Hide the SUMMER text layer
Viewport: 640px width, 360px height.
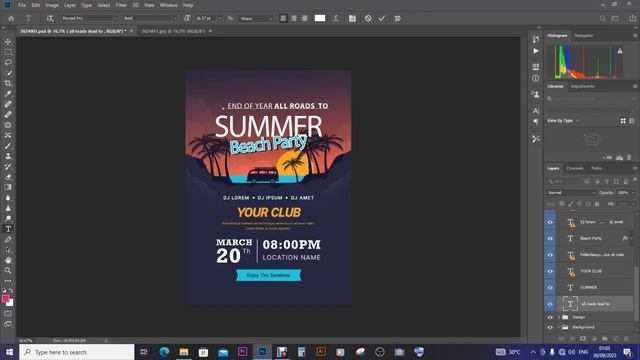550,287
